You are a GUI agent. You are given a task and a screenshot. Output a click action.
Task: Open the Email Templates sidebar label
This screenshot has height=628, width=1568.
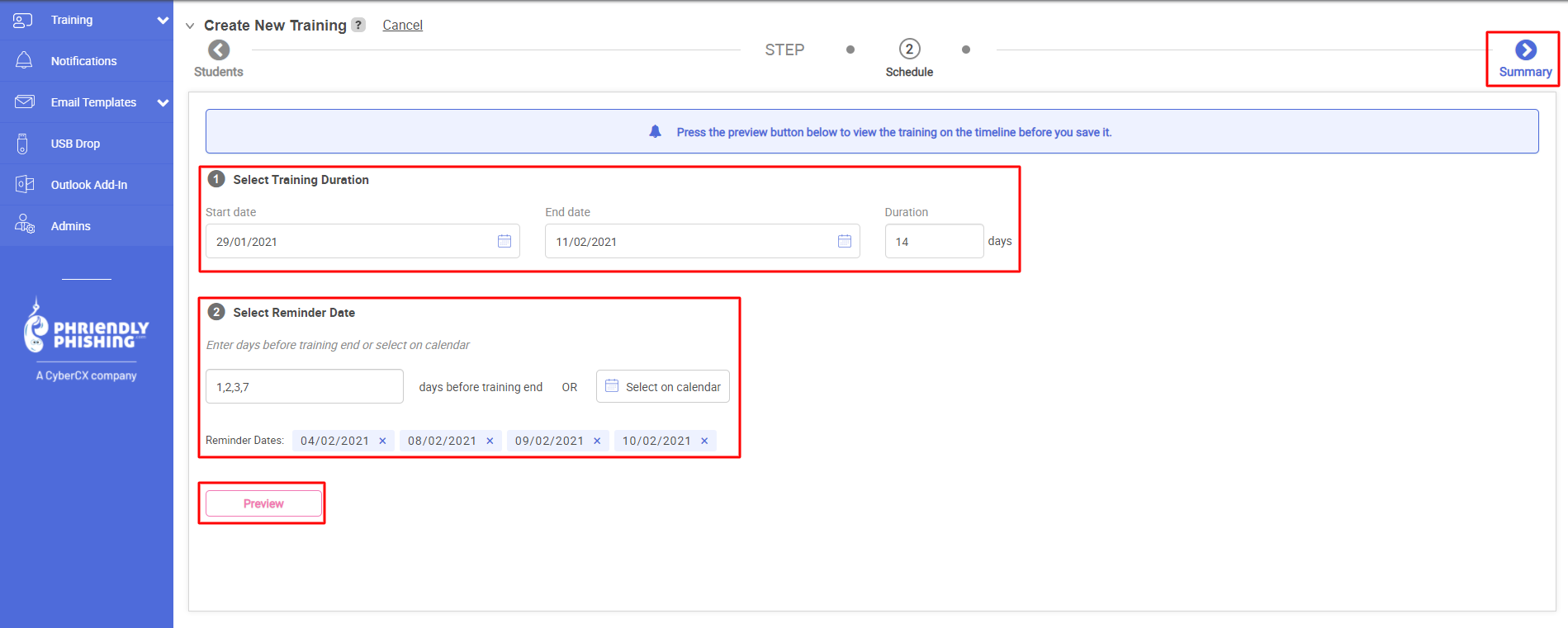point(93,102)
